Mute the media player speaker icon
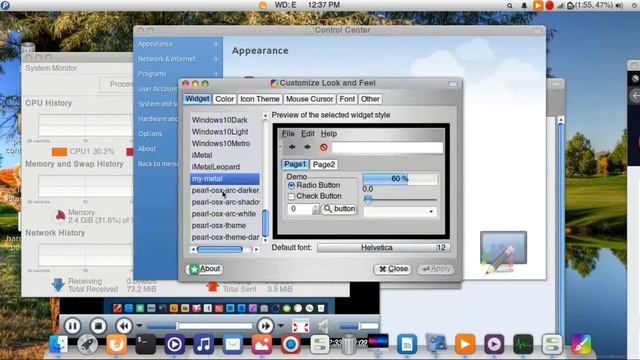 pos(323,326)
